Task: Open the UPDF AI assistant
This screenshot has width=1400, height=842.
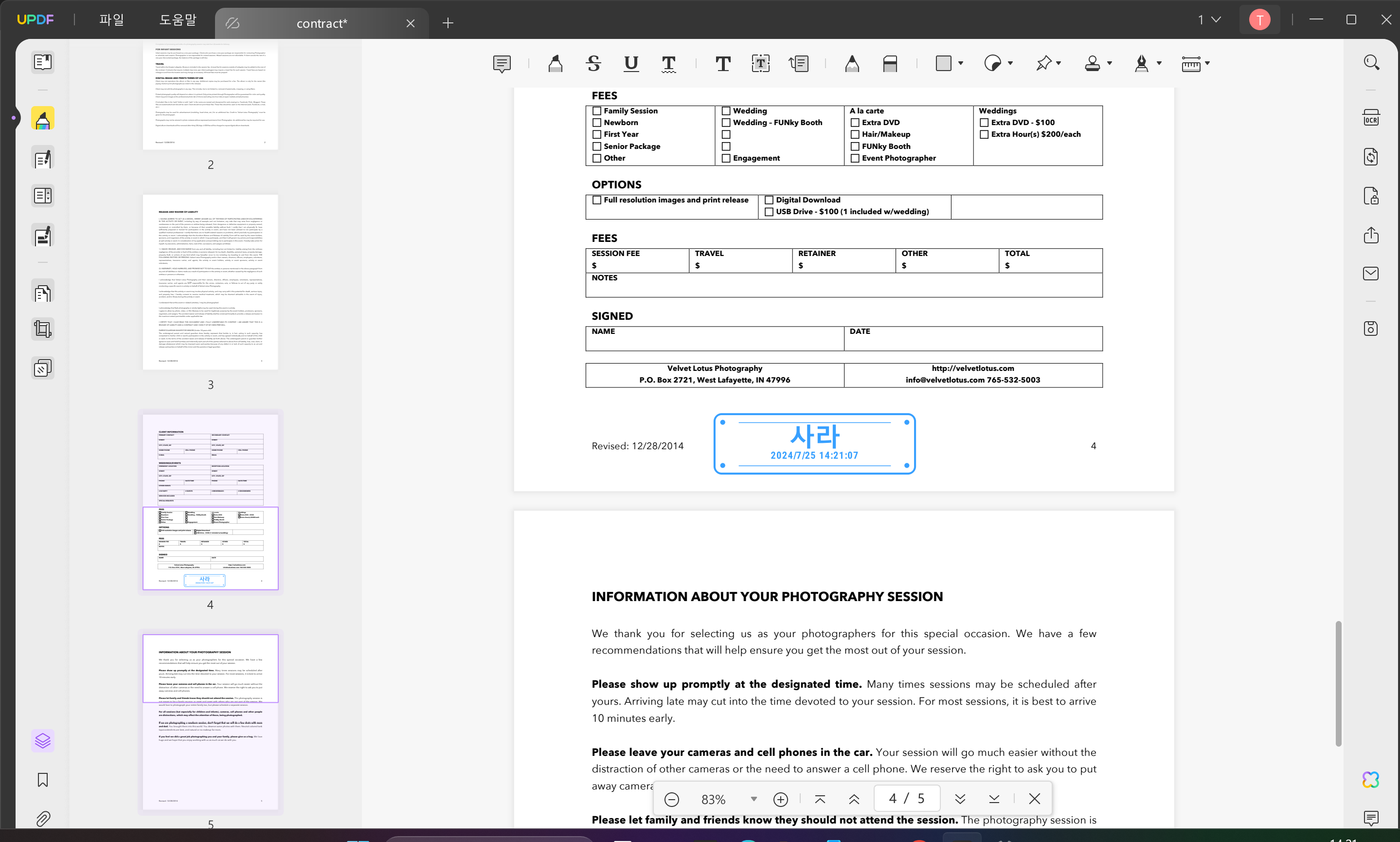Action: (1370, 780)
